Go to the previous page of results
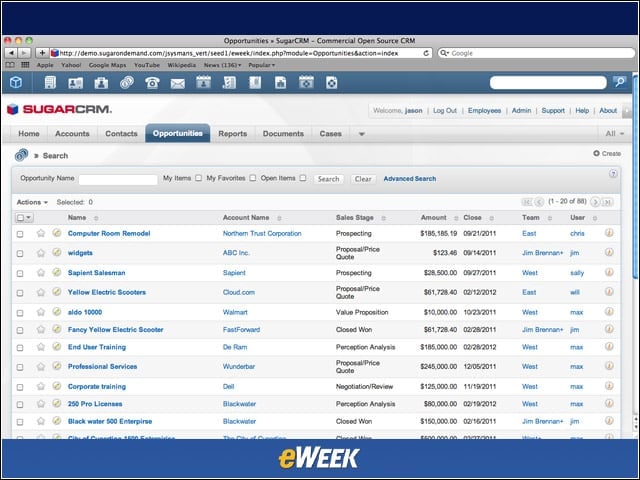Screen dimensions: 640x480 (x=539, y=202)
